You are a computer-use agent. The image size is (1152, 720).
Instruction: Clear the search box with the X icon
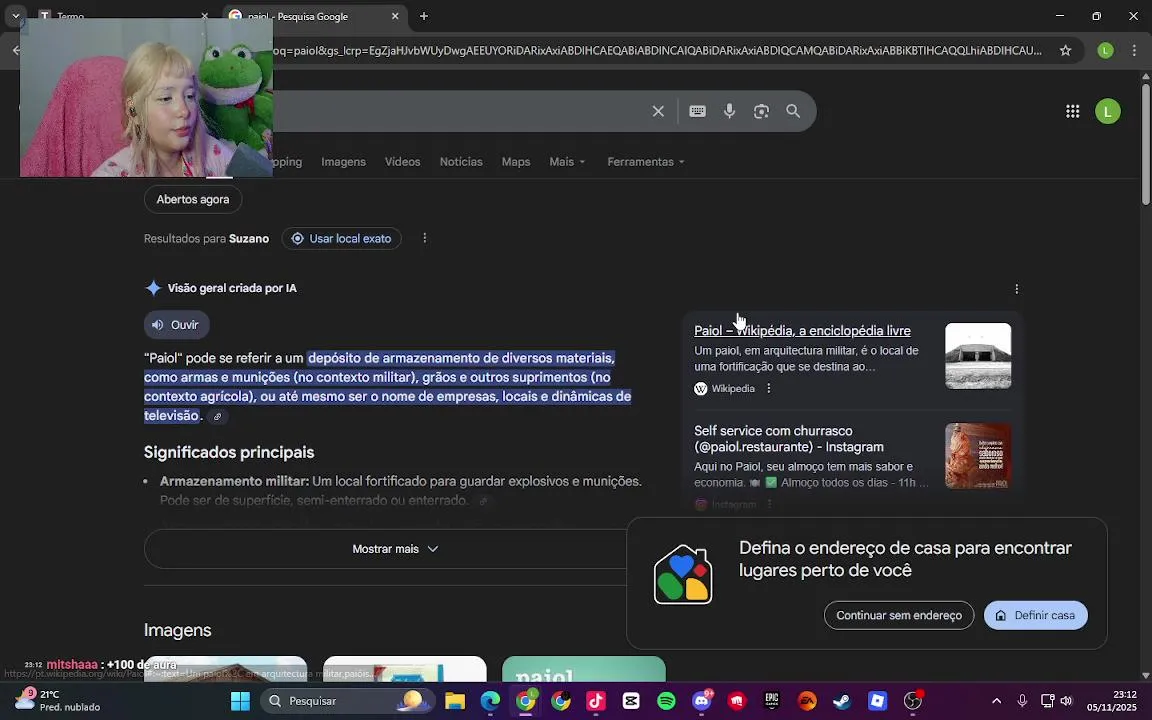pos(658,111)
